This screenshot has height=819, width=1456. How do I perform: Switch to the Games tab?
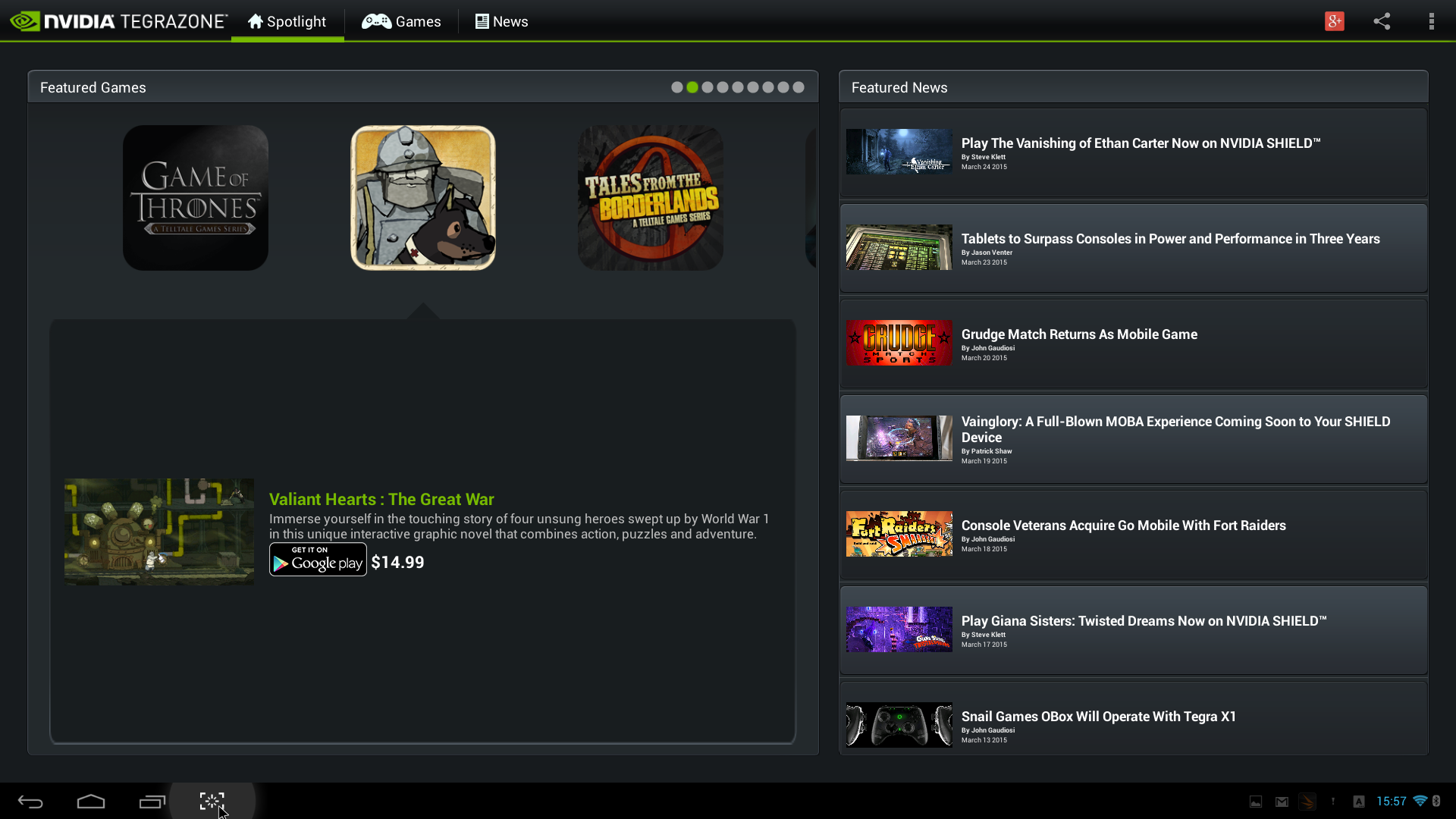401,21
